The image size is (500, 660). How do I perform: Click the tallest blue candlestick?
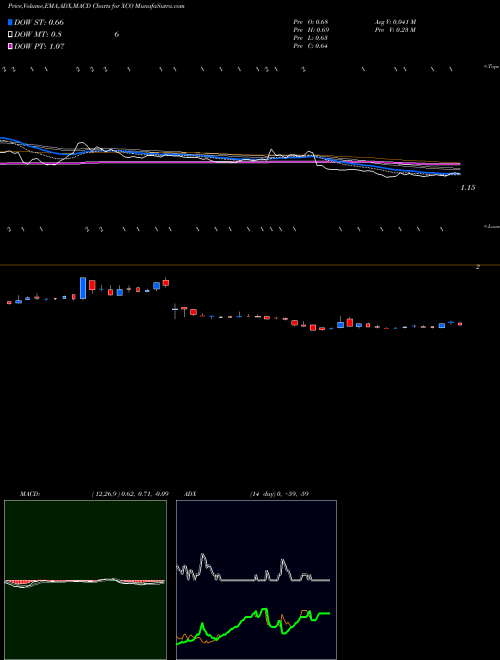point(83,288)
